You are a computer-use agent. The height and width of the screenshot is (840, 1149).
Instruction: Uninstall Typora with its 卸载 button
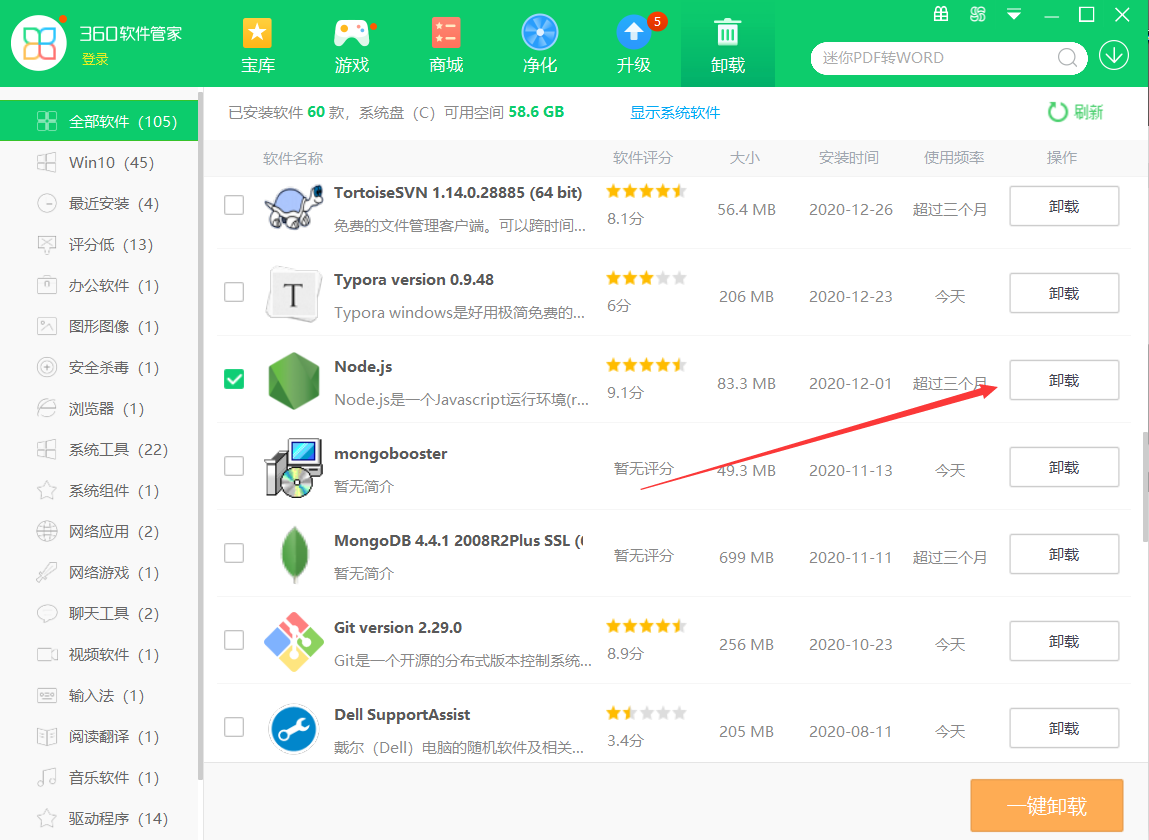pyautogui.click(x=1064, y=293)
